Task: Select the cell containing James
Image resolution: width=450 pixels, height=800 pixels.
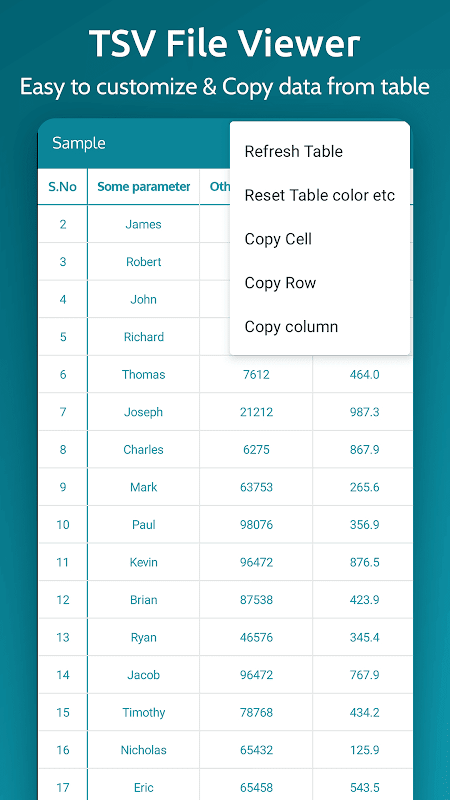Action: pos(143,224)
